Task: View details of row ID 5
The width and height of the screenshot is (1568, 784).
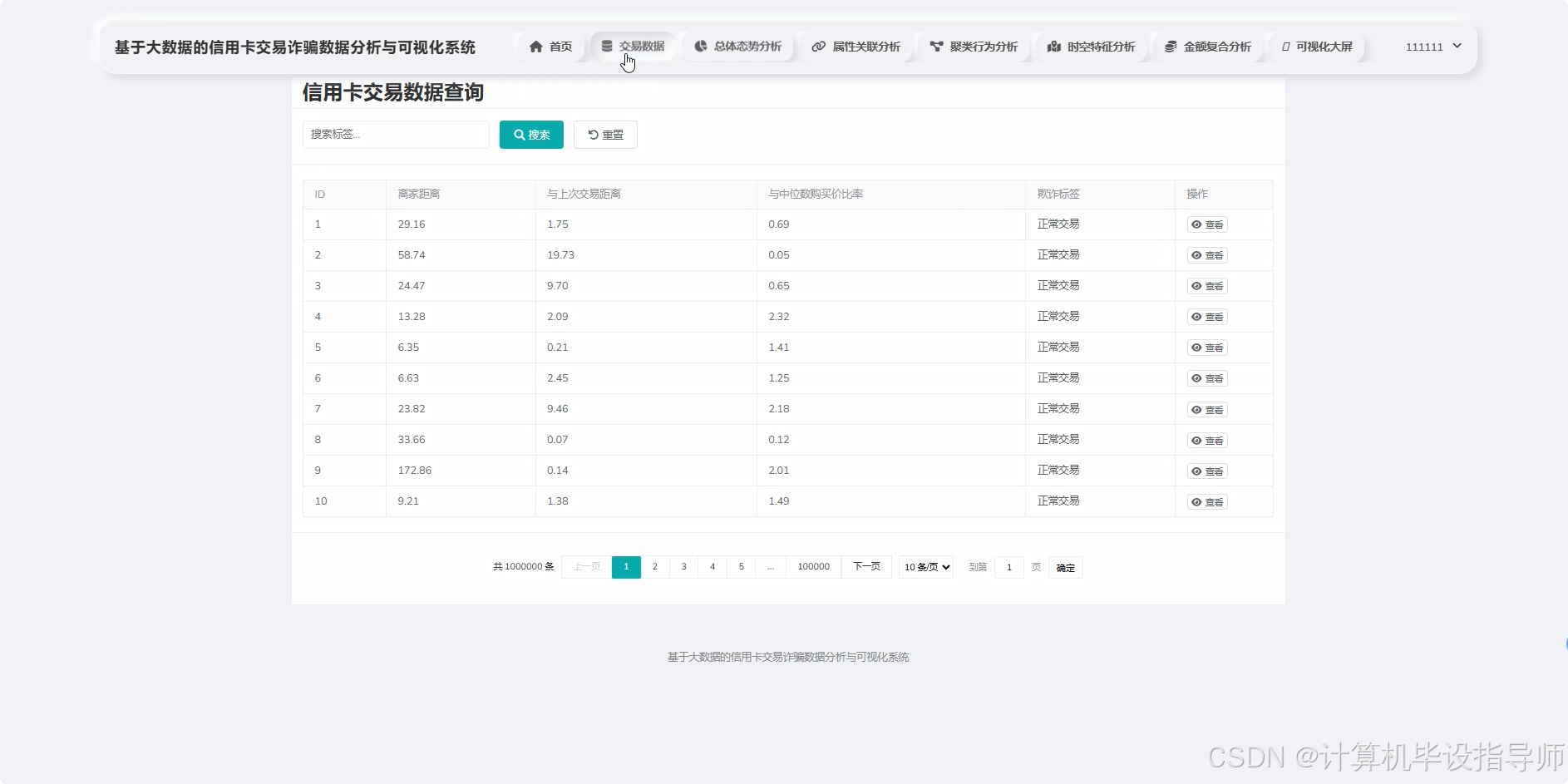Action: [1207, 348]
